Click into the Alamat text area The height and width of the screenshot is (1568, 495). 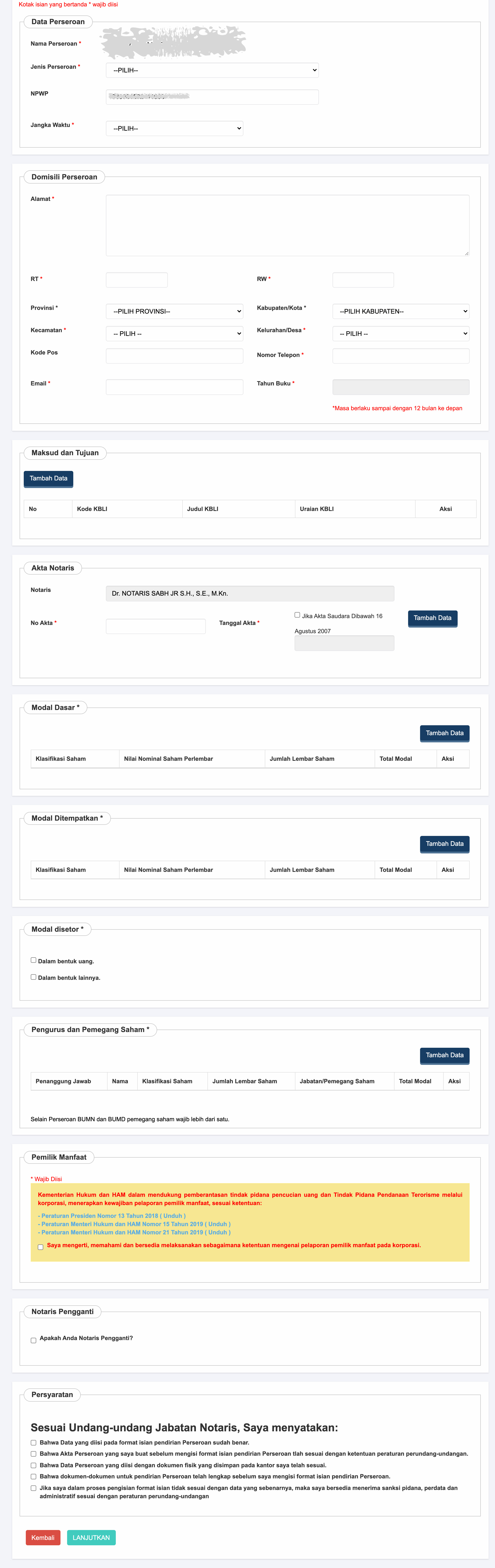(287, 225)
